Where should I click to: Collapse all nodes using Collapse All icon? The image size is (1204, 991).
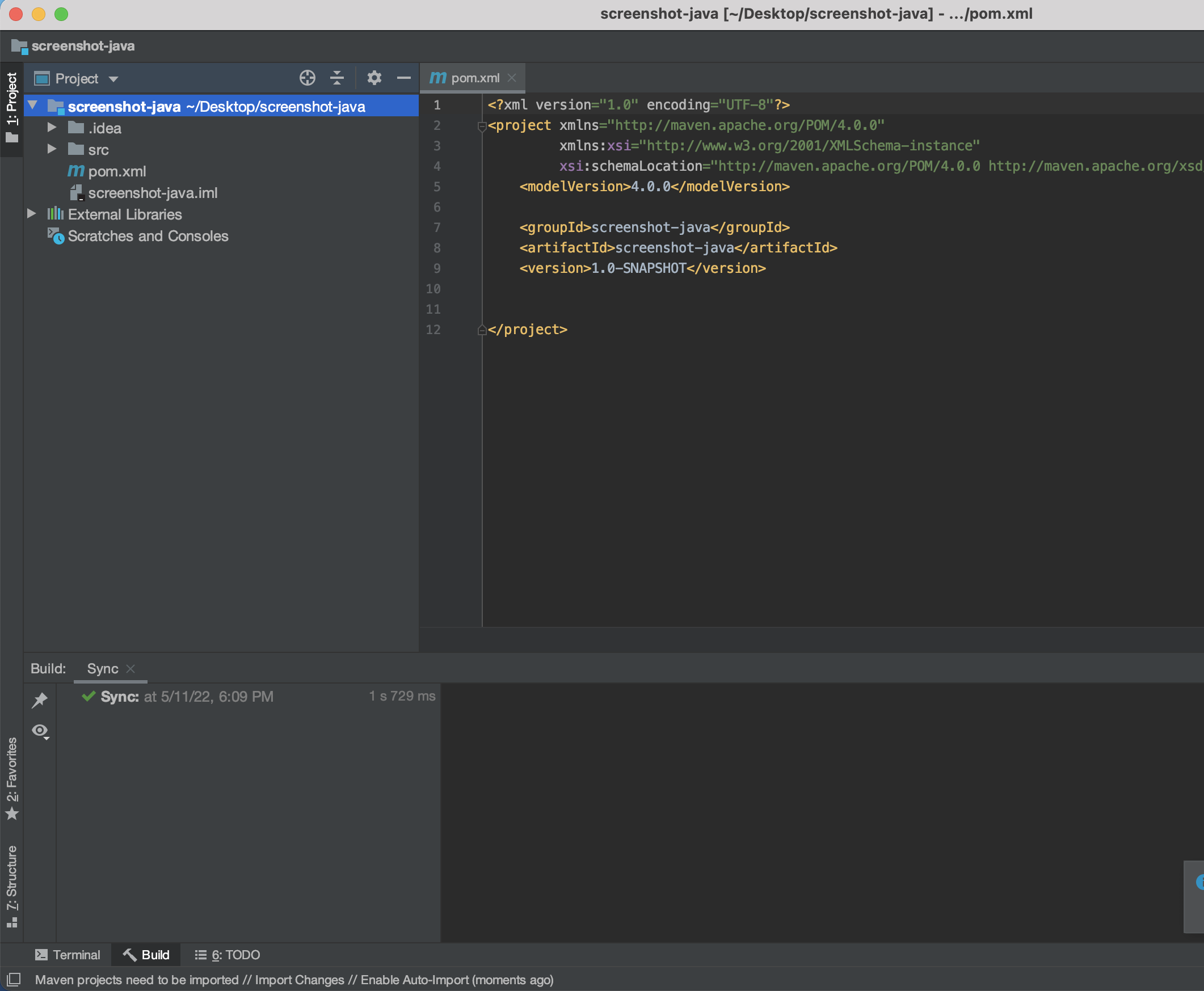coord(337,78)
